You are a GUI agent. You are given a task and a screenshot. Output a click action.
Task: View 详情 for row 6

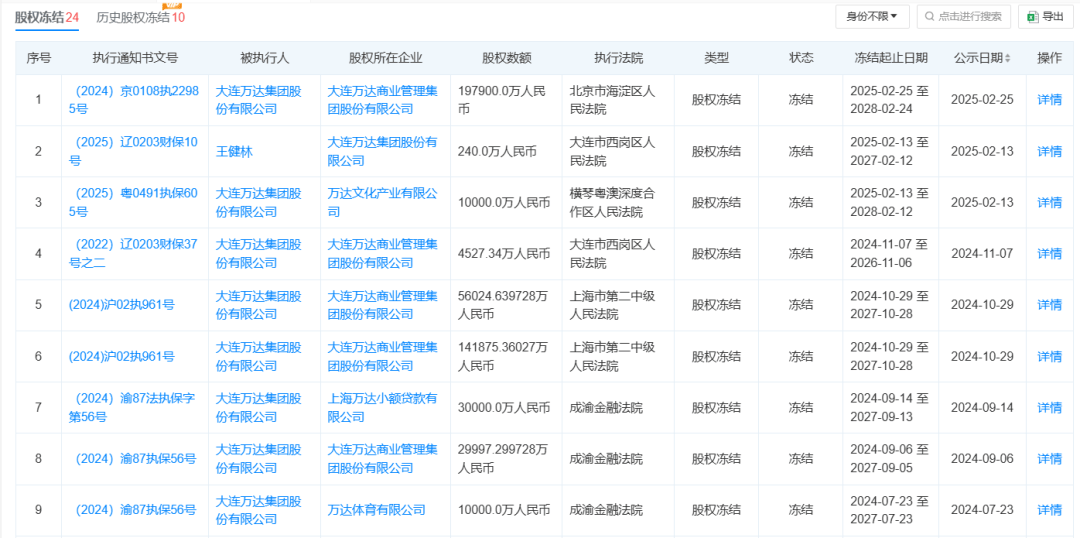[x=1049, y=356]
